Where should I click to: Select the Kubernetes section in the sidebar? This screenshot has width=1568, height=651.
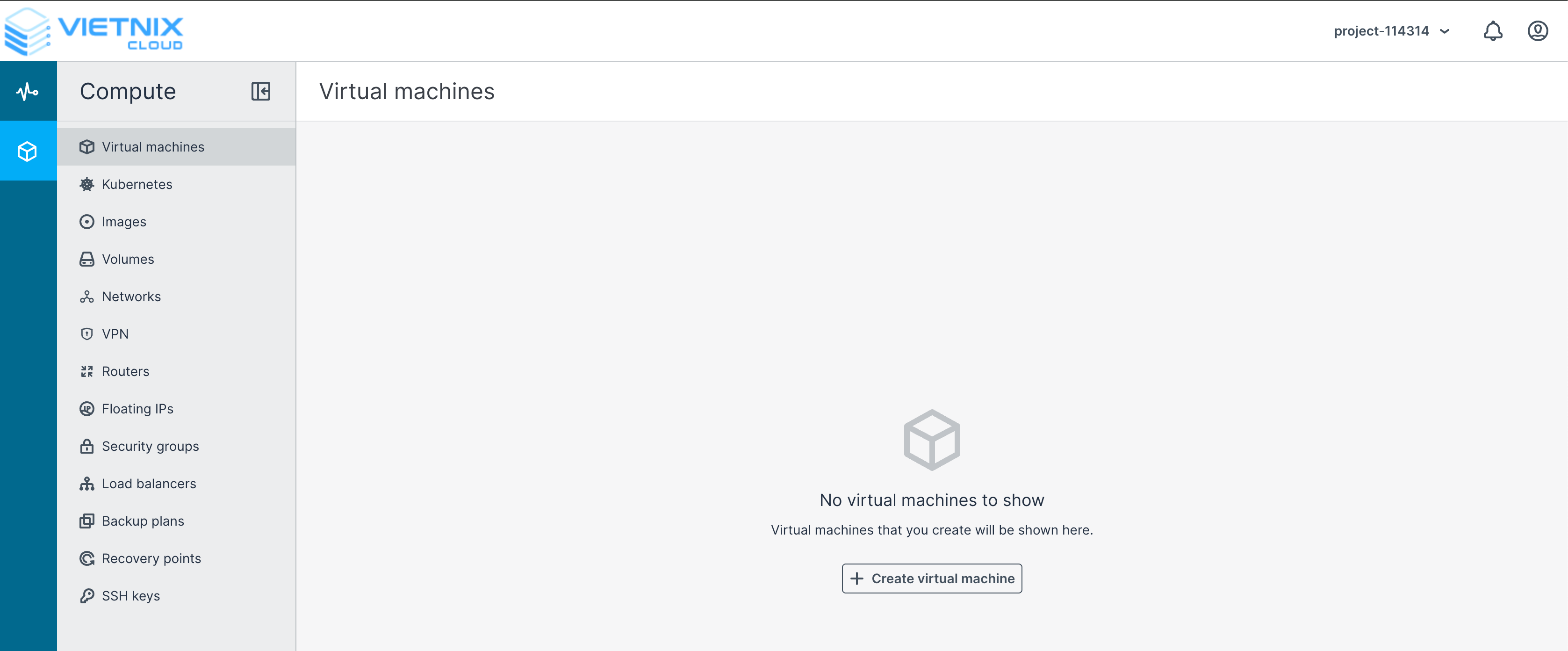[137, 184]
